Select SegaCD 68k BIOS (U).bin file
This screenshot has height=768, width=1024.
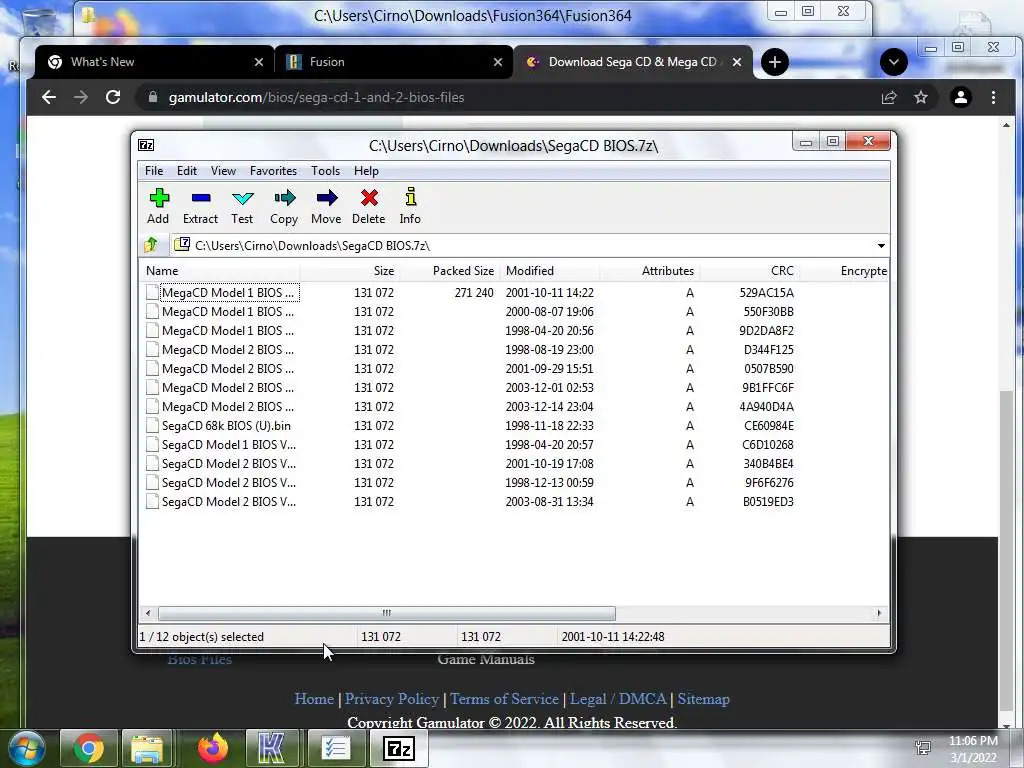coord(226,426)
